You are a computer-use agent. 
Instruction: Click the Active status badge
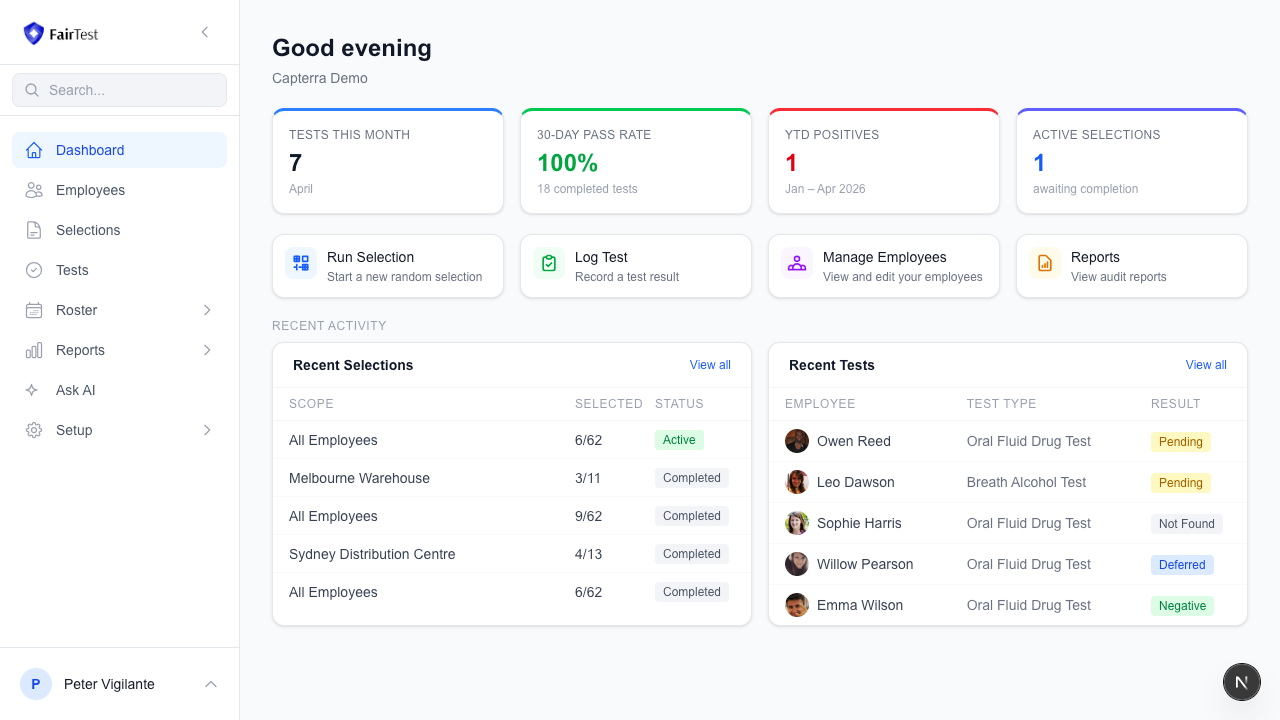[x=679, y=440]
